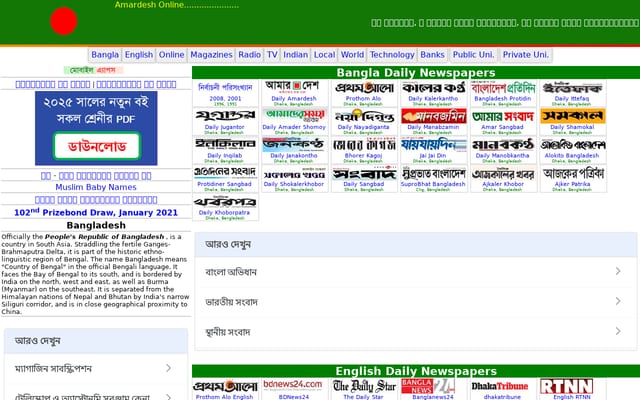This screenshot has height=400, width=640.
Task: Open the Banglanews24 logo
Action: pos(428,386)
